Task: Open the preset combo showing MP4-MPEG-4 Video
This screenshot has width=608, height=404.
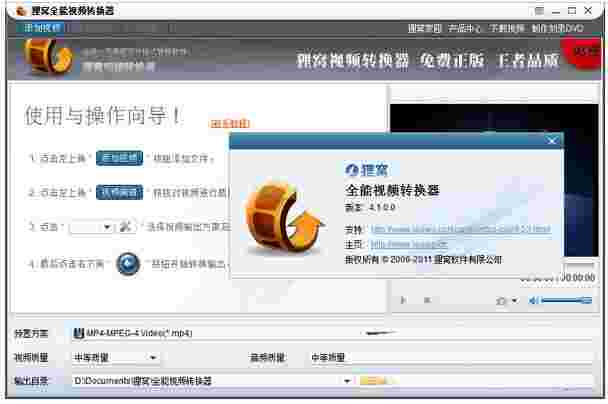Action: click(332, 333)
